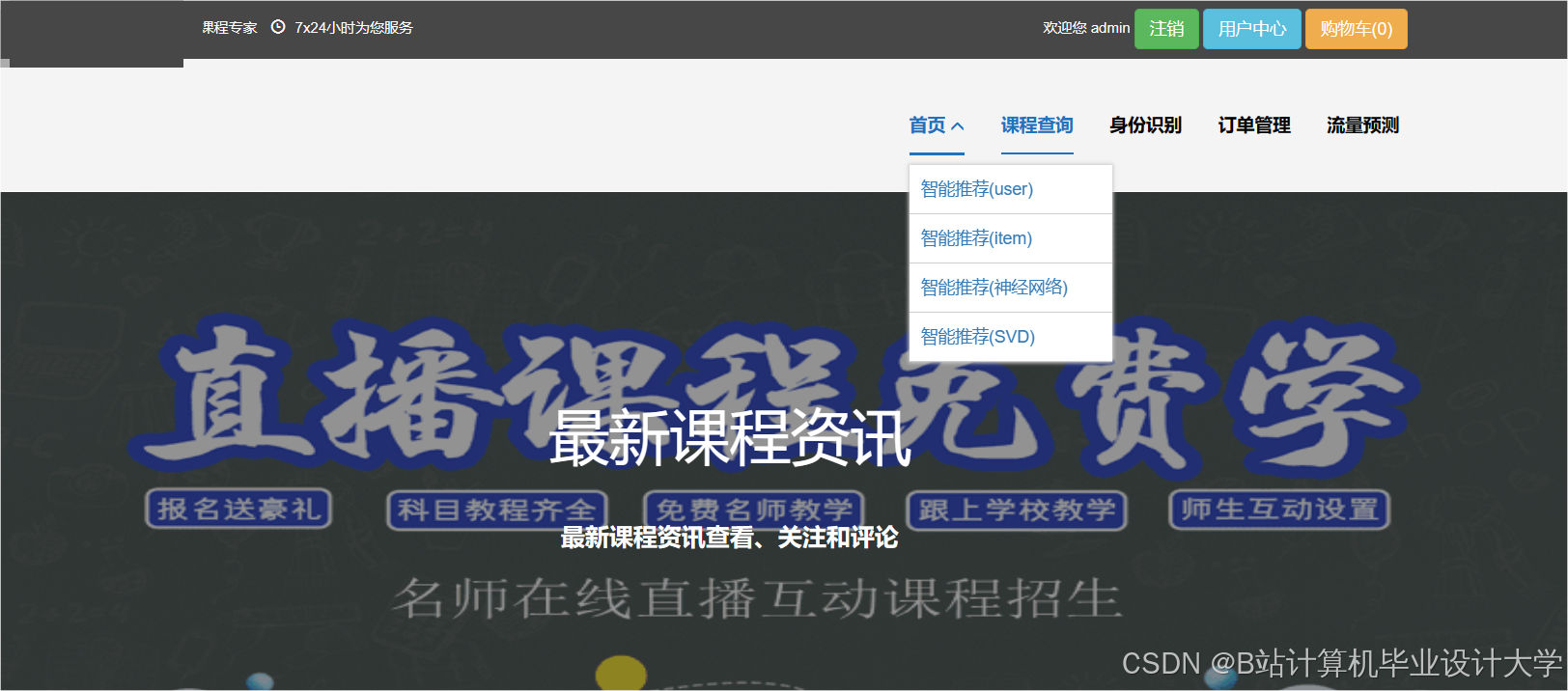Select 智能推荐(user) from the dropdown
Viewport: 1568px width, 691px height.
click(1011, 189)
